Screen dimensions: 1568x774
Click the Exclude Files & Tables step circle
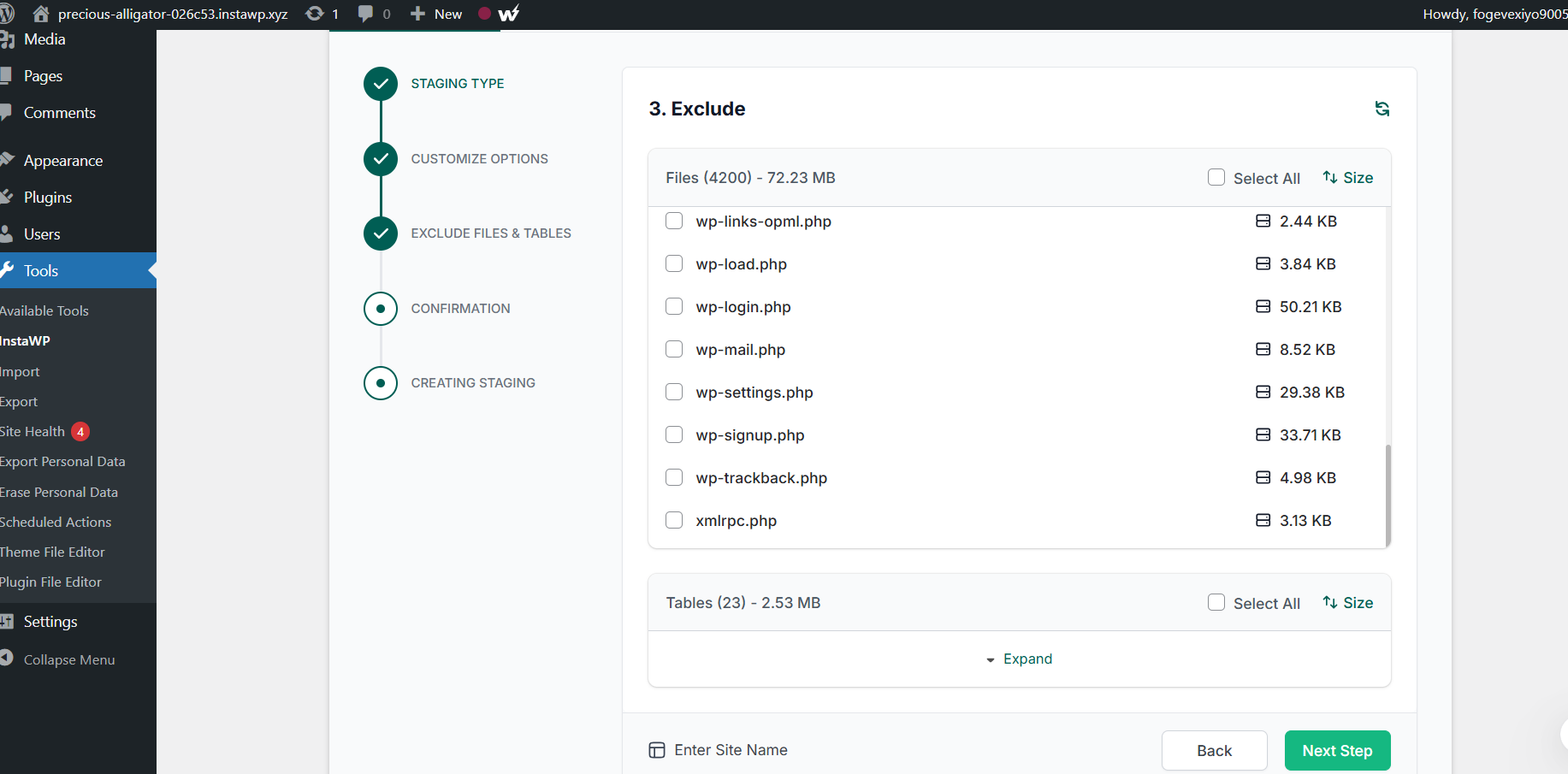pyautogui.click(x=381, y=233)
